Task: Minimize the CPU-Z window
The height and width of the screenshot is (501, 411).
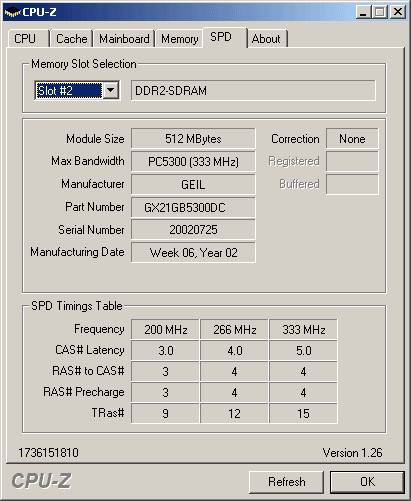Action: [x=364, y=12]
